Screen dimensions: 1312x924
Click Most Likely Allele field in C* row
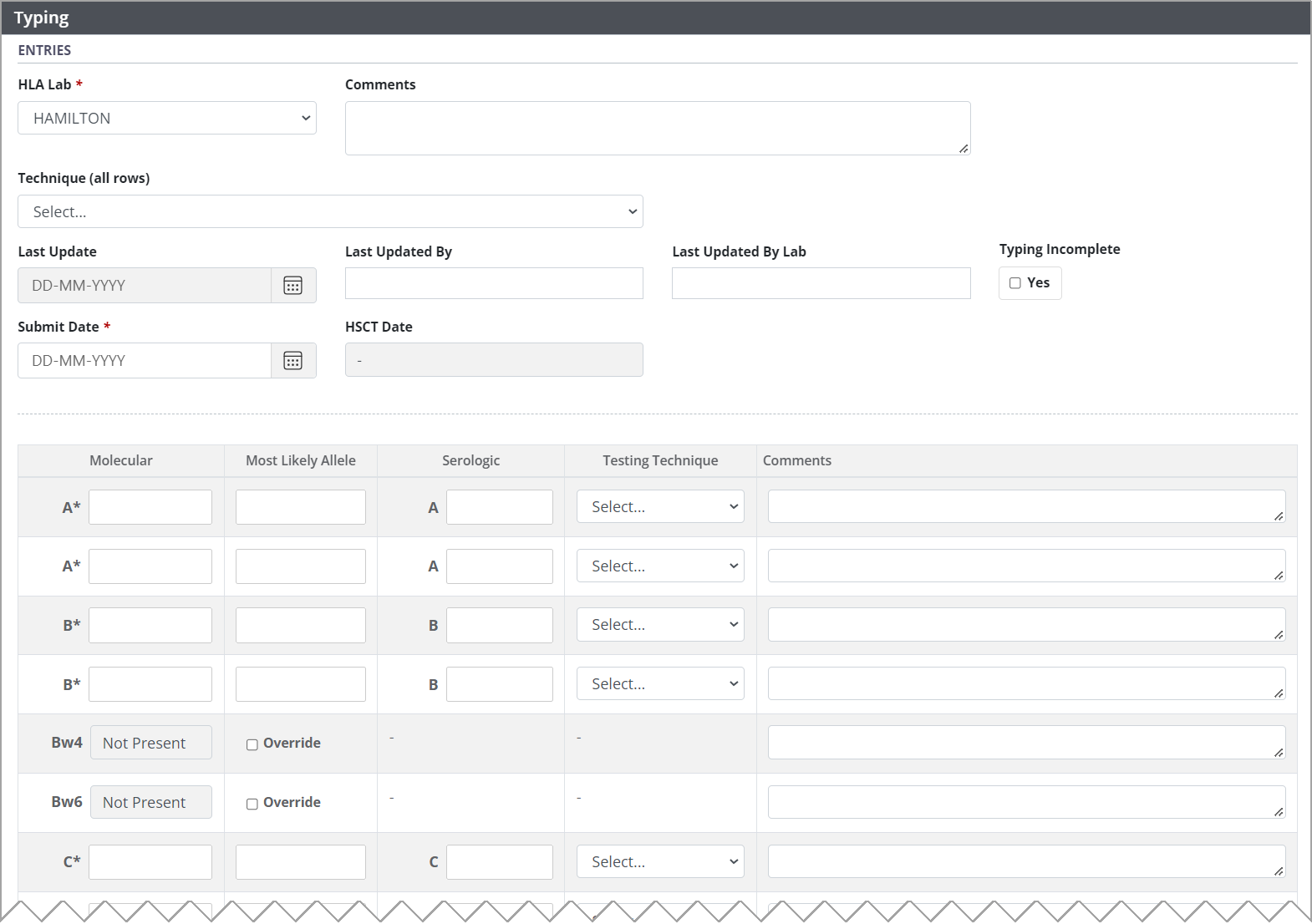[x=301, y=862]
